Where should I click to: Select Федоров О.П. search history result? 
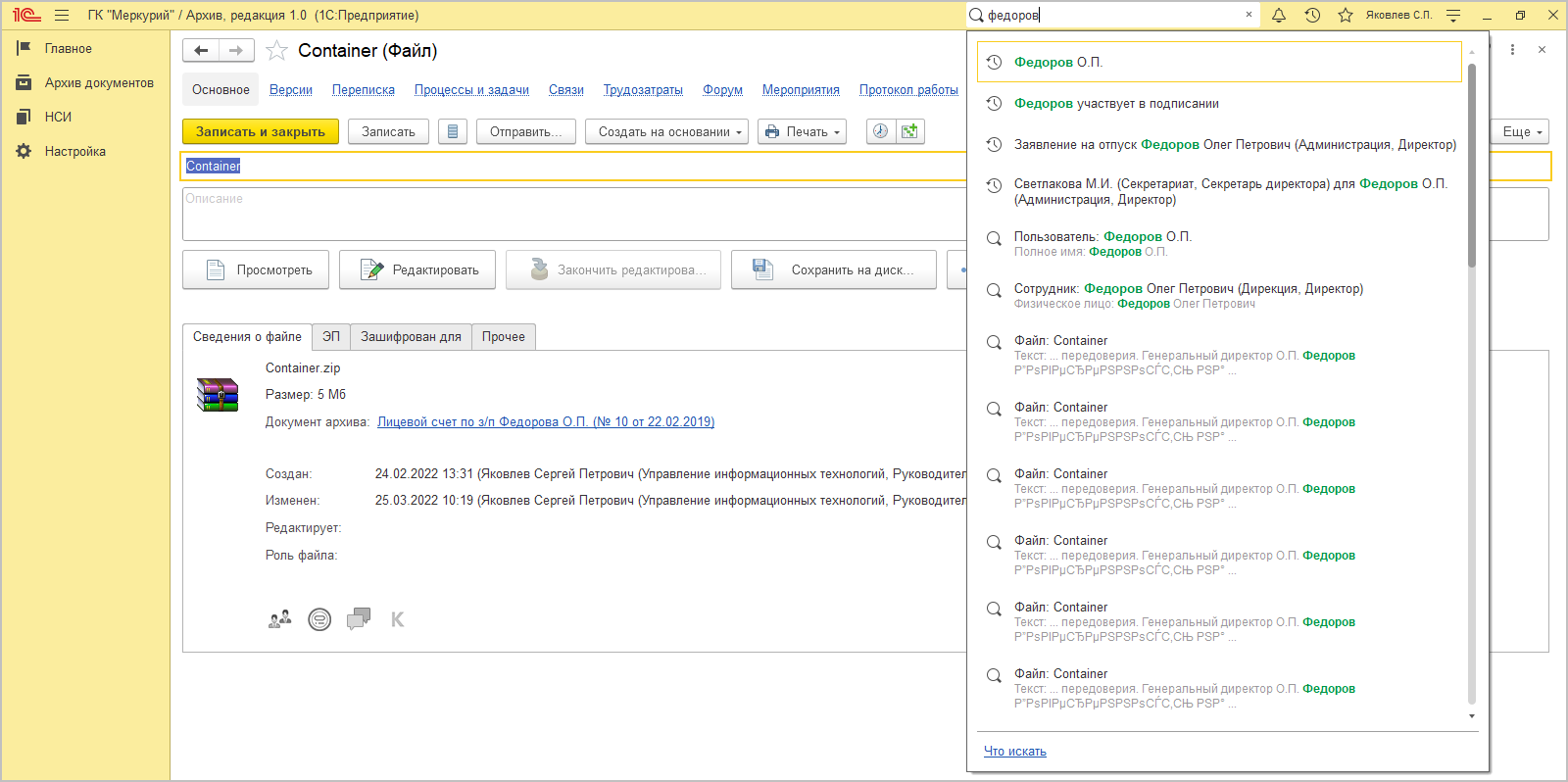tap(1219, 62)
